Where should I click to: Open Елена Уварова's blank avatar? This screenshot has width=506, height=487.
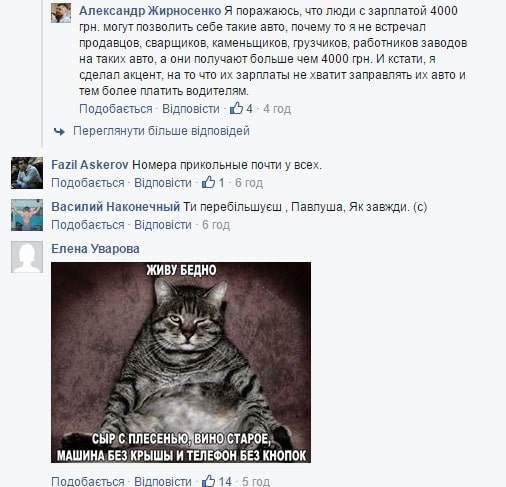27,257
